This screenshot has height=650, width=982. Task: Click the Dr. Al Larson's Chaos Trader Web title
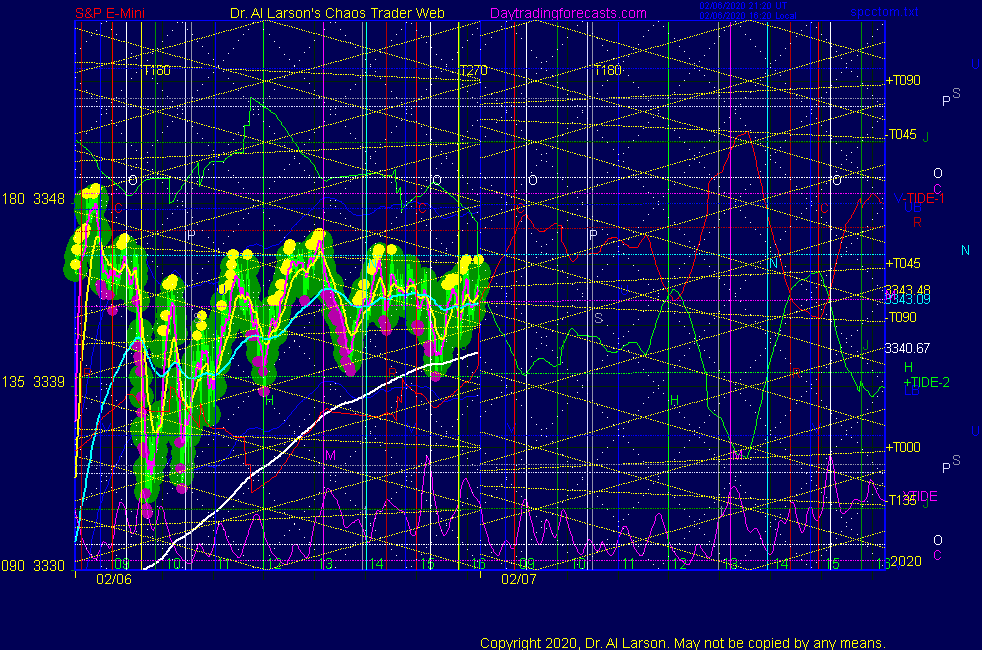[337, 13]
